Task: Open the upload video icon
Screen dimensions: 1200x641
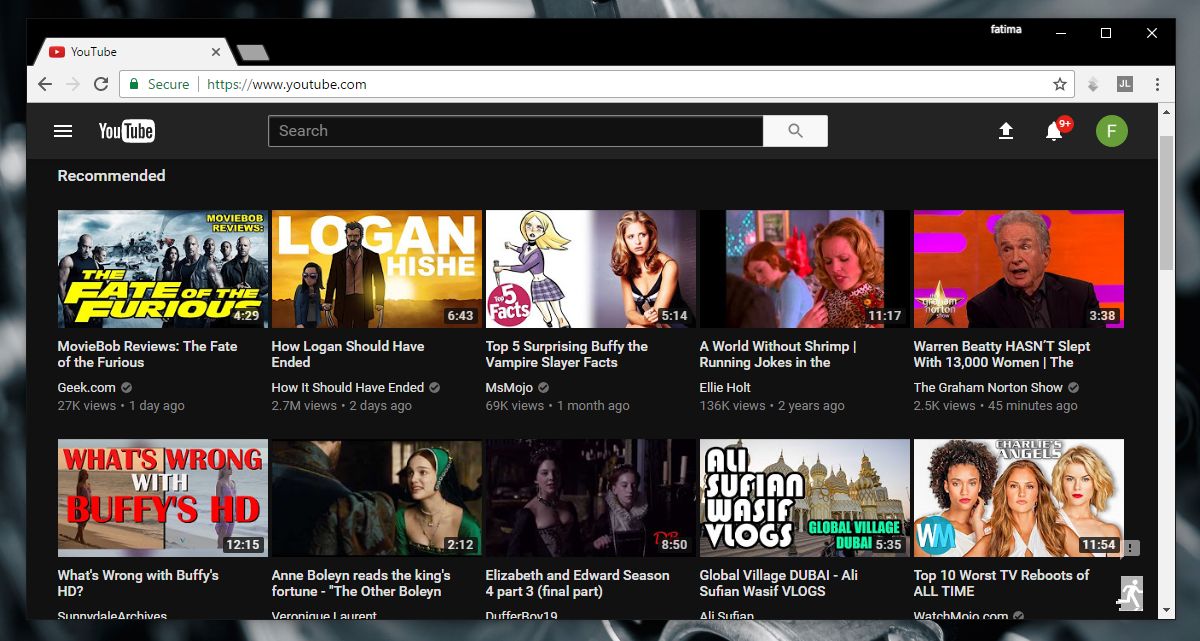Action: (1006, 131)
